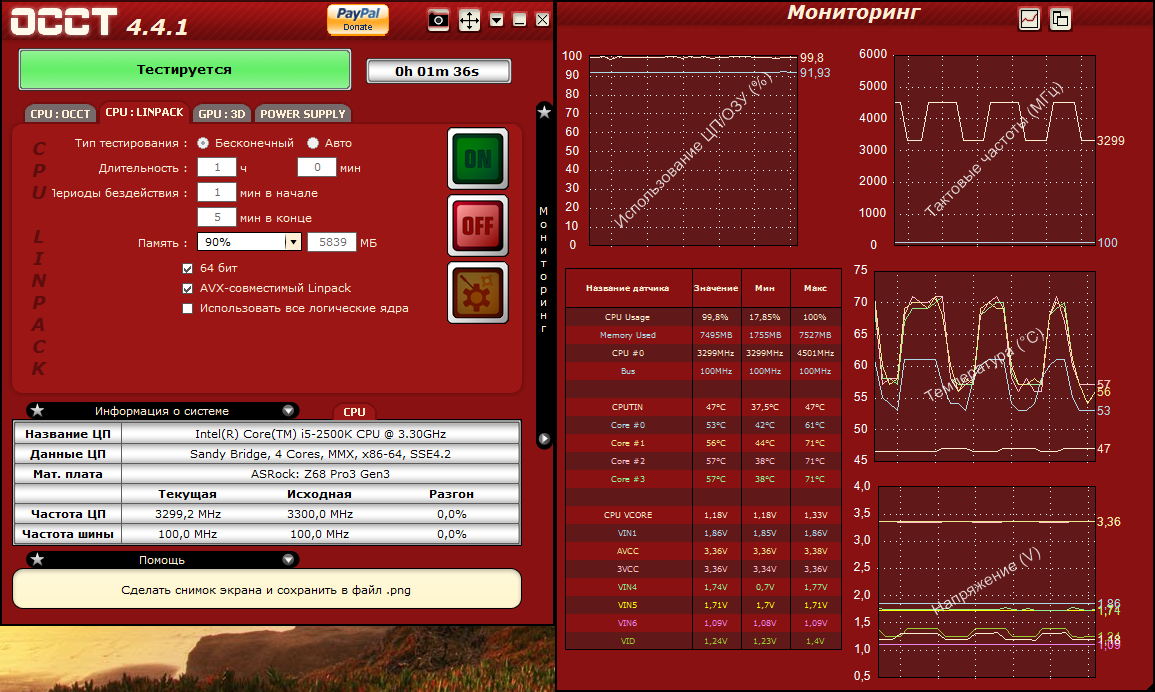Toggle AVX-совместимый Linpack checkbox

coord(187,288)
